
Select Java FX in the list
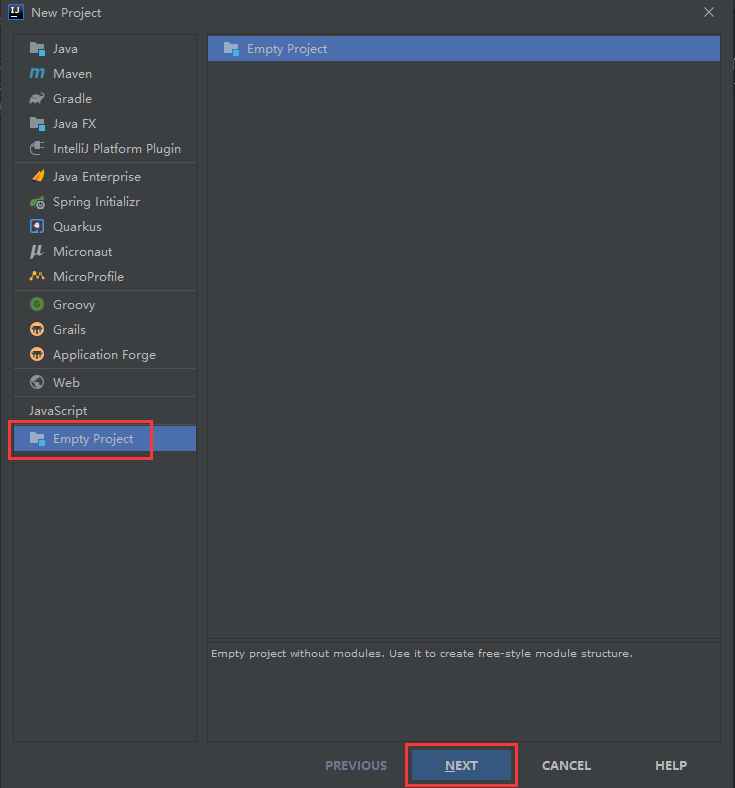pos(105,124)
